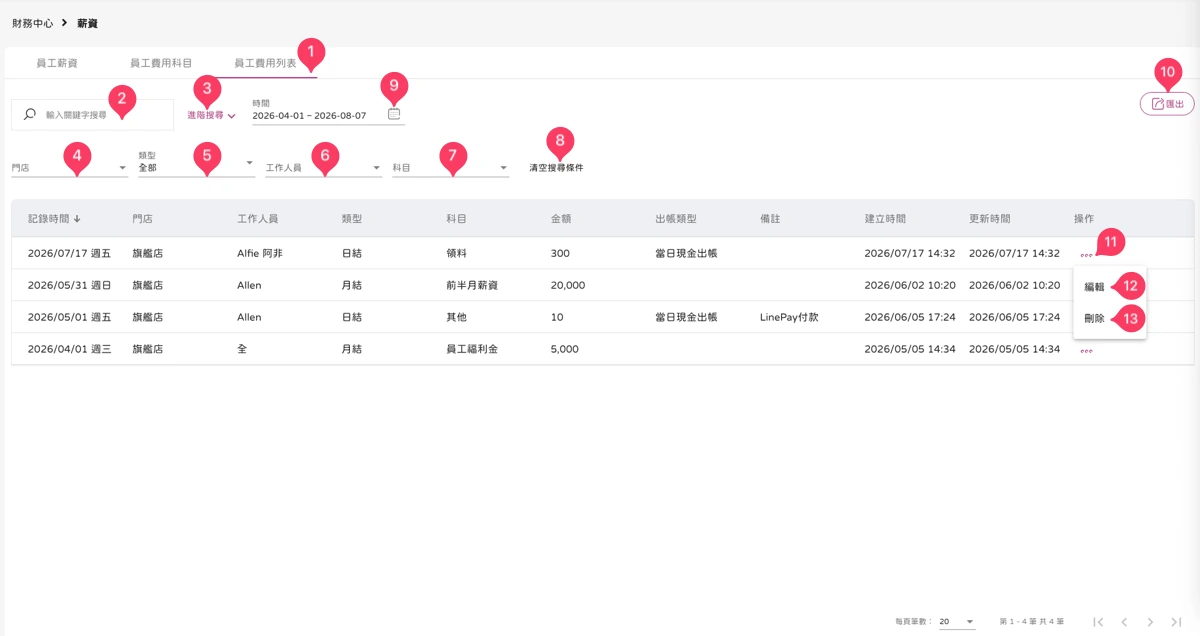1200x636 pixels.
Task: Open the more-actions dots for the 2026/07/17 row
Action: click(x=1086, y=254)
